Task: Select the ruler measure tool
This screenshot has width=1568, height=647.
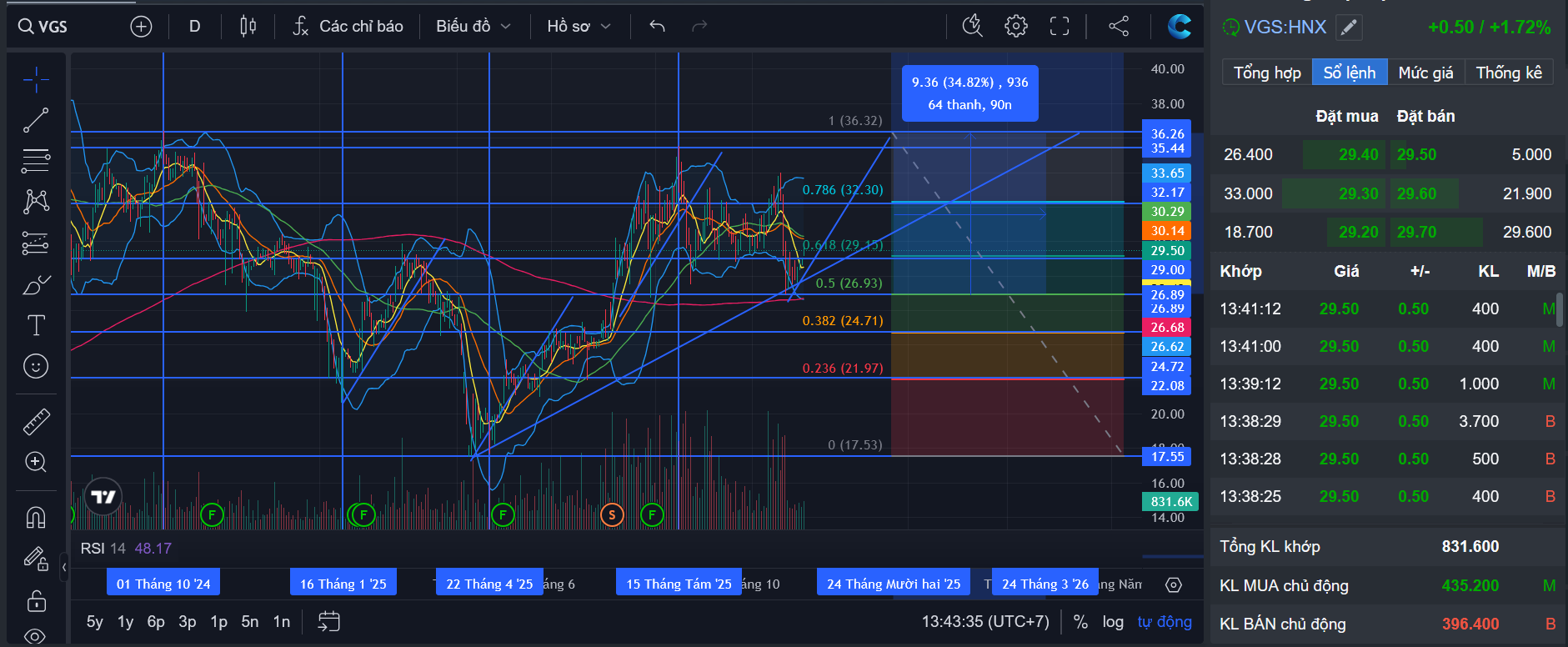Action: (x=36, y=422)
